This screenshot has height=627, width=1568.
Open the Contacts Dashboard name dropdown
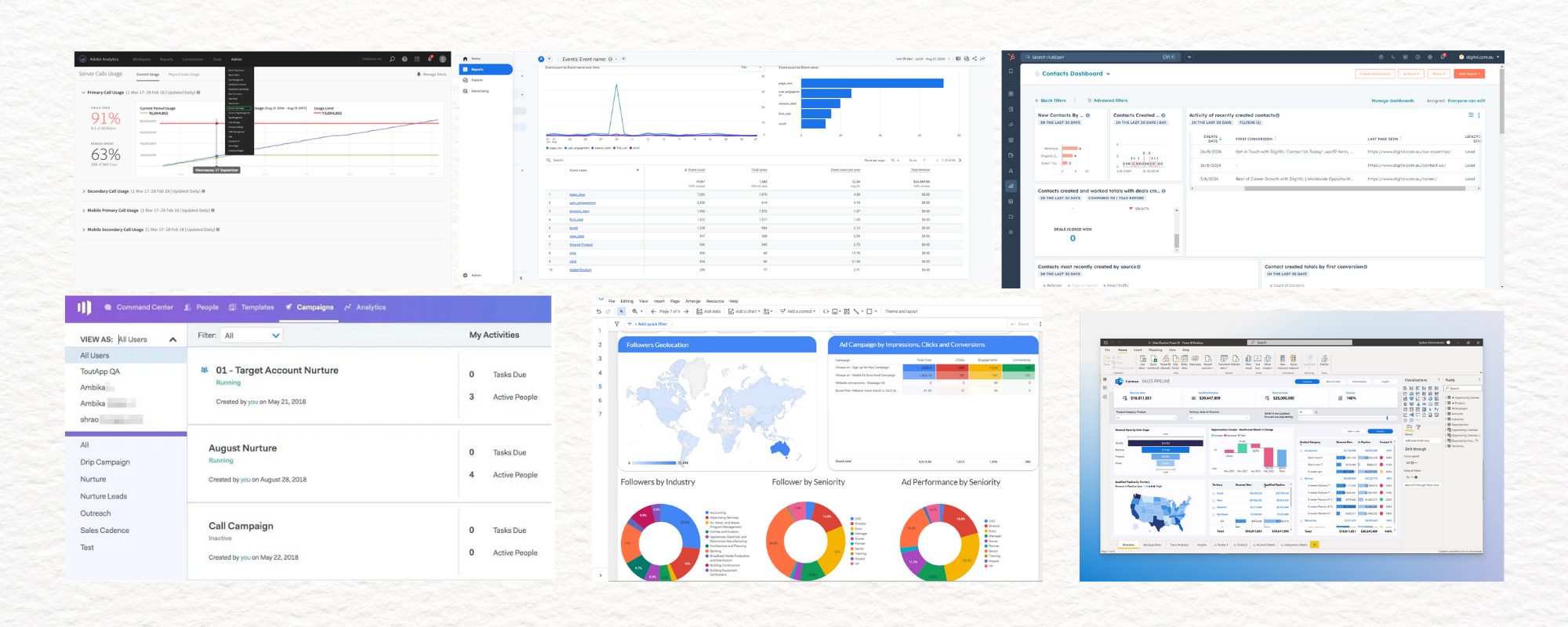coord(1108,74)
